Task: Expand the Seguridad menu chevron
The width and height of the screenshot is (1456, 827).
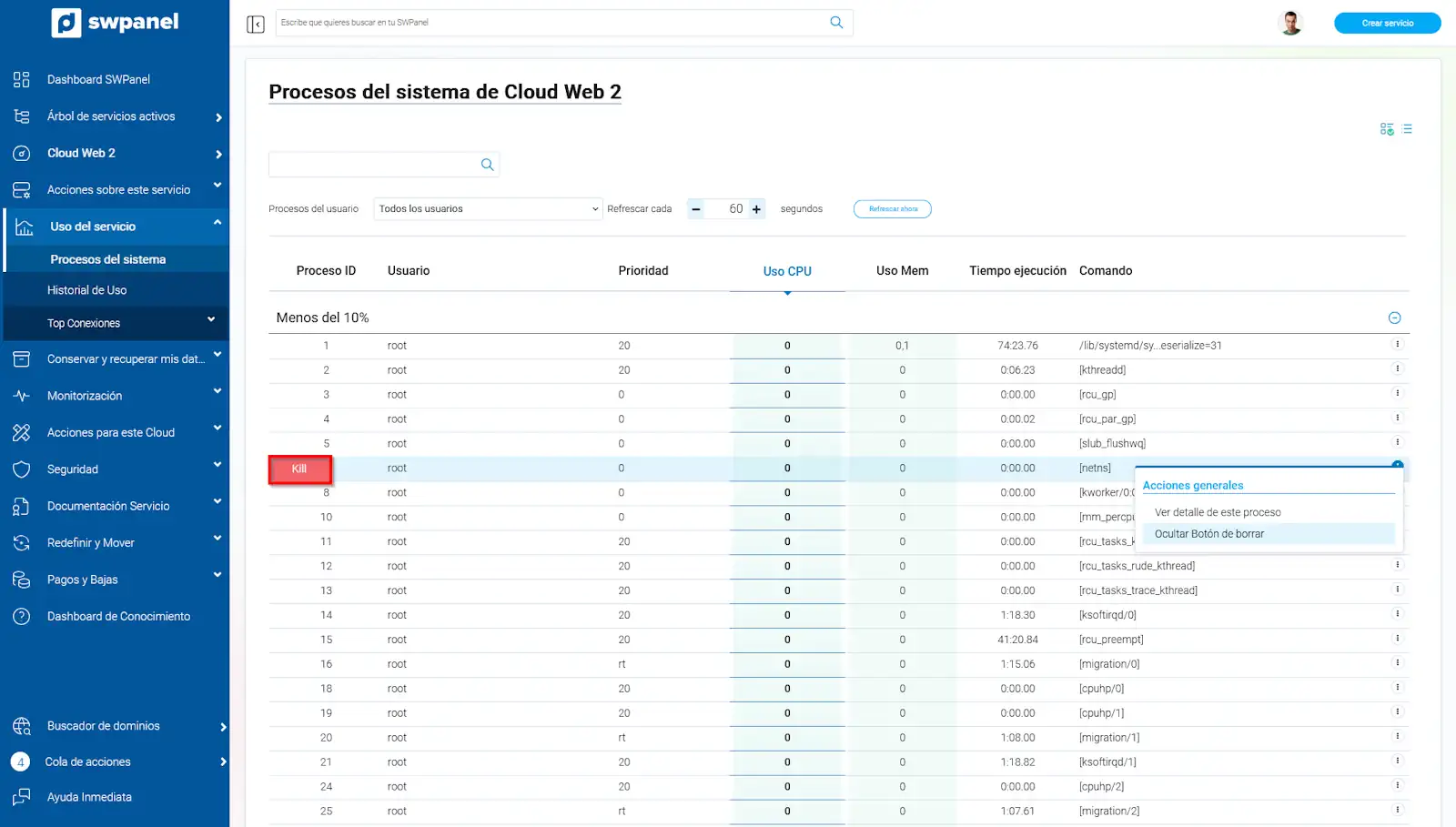Action: [217, 465]
